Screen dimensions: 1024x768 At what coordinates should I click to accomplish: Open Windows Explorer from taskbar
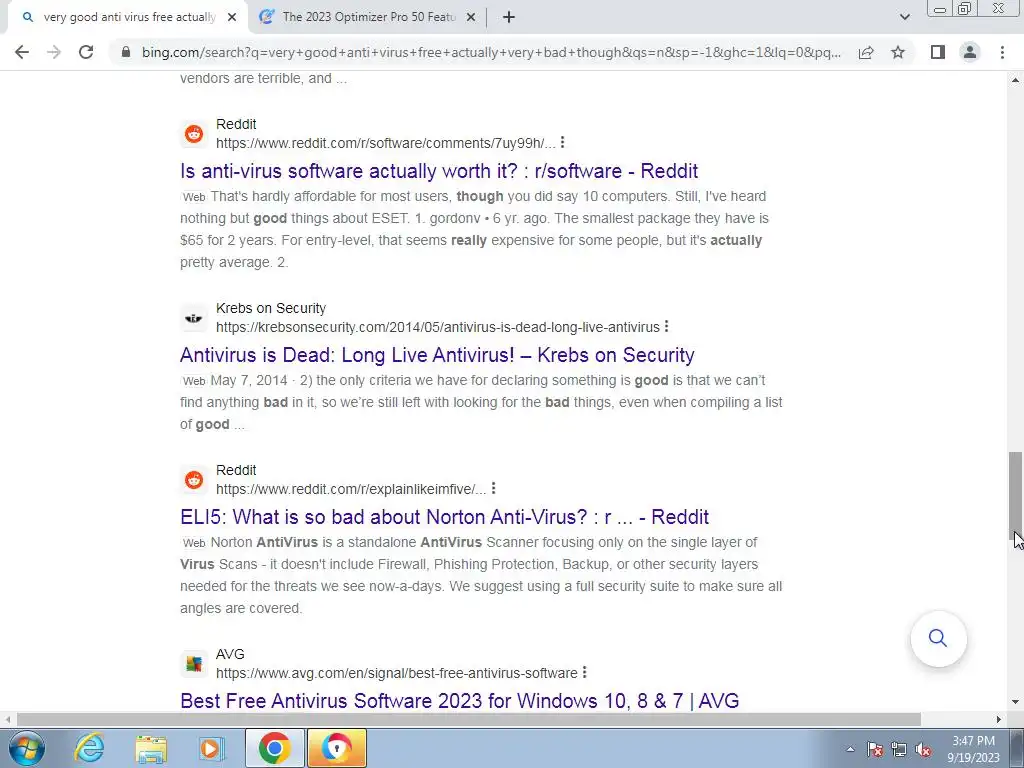click(x=151, y=748)
